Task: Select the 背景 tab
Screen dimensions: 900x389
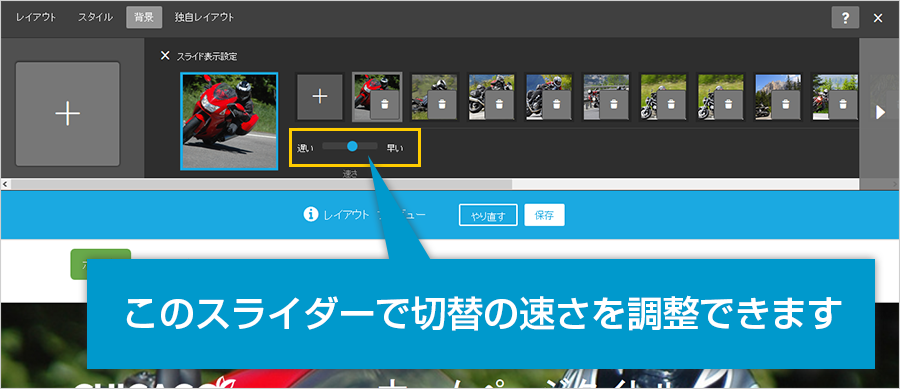Action: click(144, 17)
